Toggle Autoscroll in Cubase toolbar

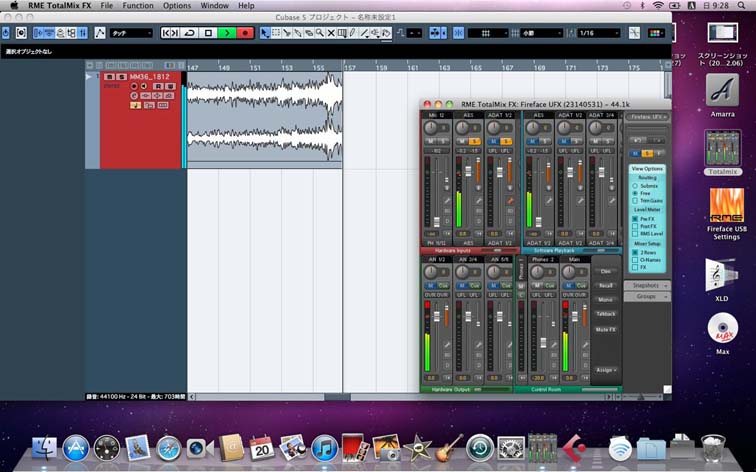coord(435,33)
